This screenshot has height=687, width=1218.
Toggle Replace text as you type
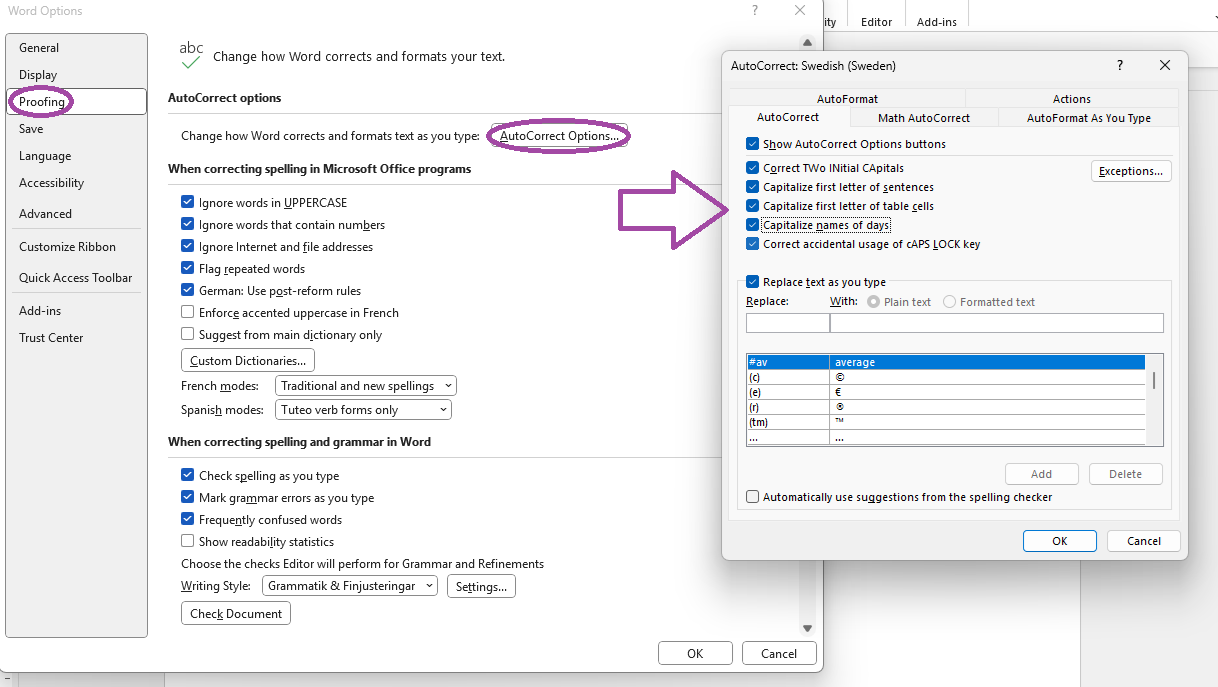point(752,282)
